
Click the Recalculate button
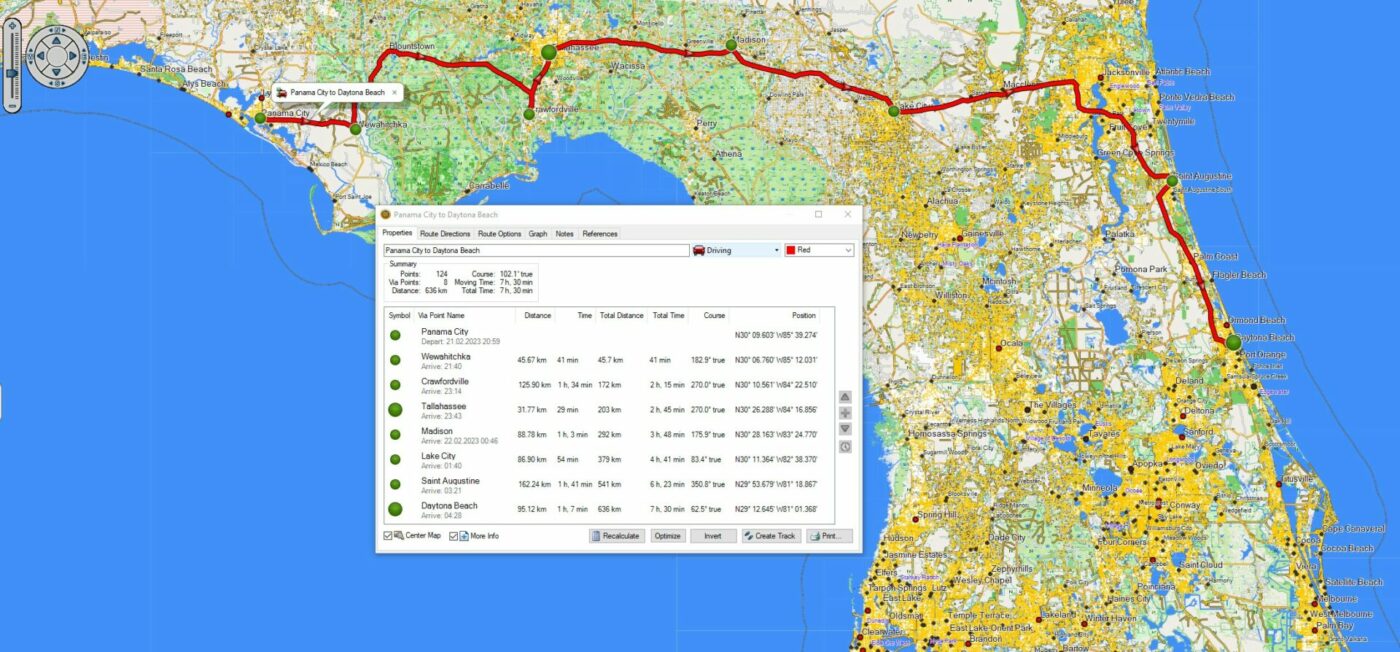pos(617,536)
